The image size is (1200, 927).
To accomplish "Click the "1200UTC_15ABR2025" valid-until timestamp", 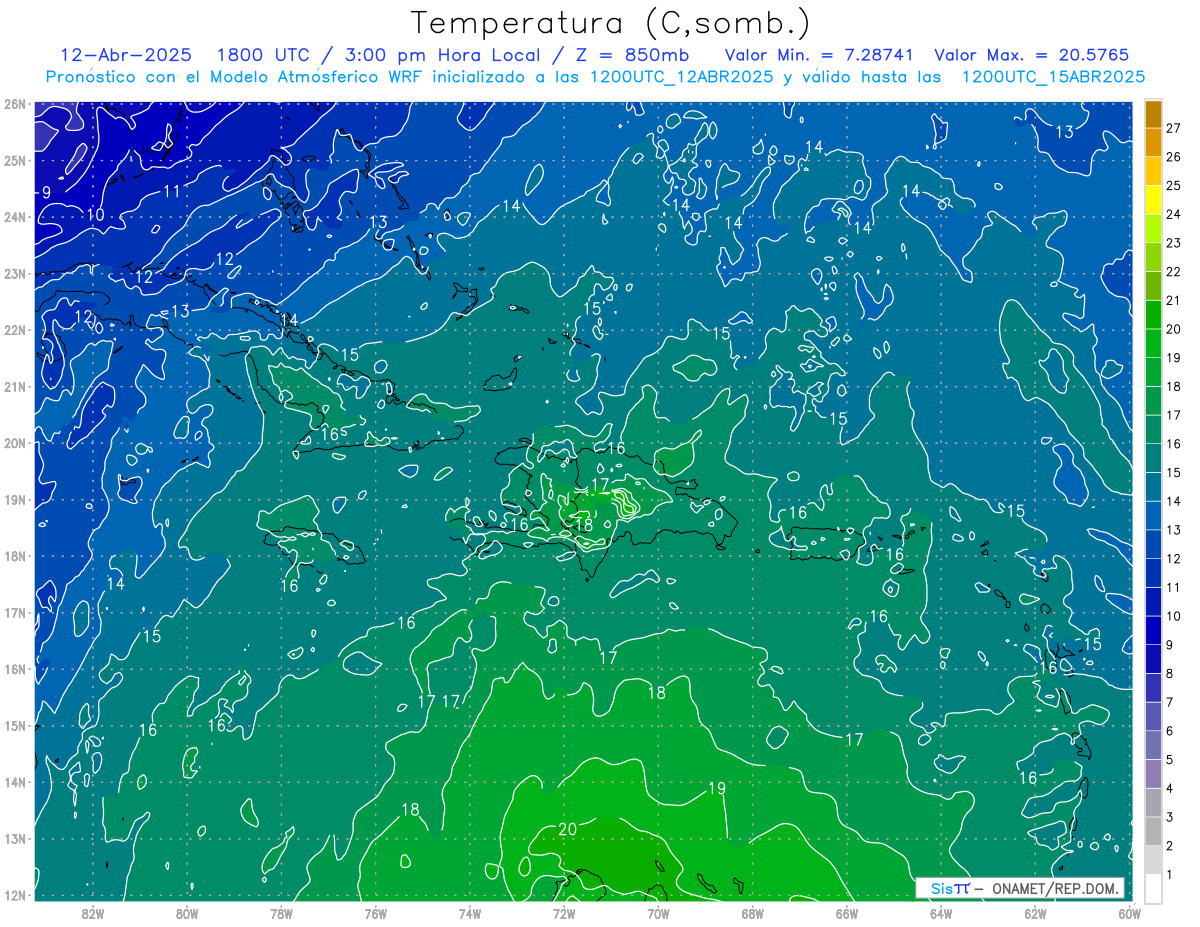I will pos(1053,77).
